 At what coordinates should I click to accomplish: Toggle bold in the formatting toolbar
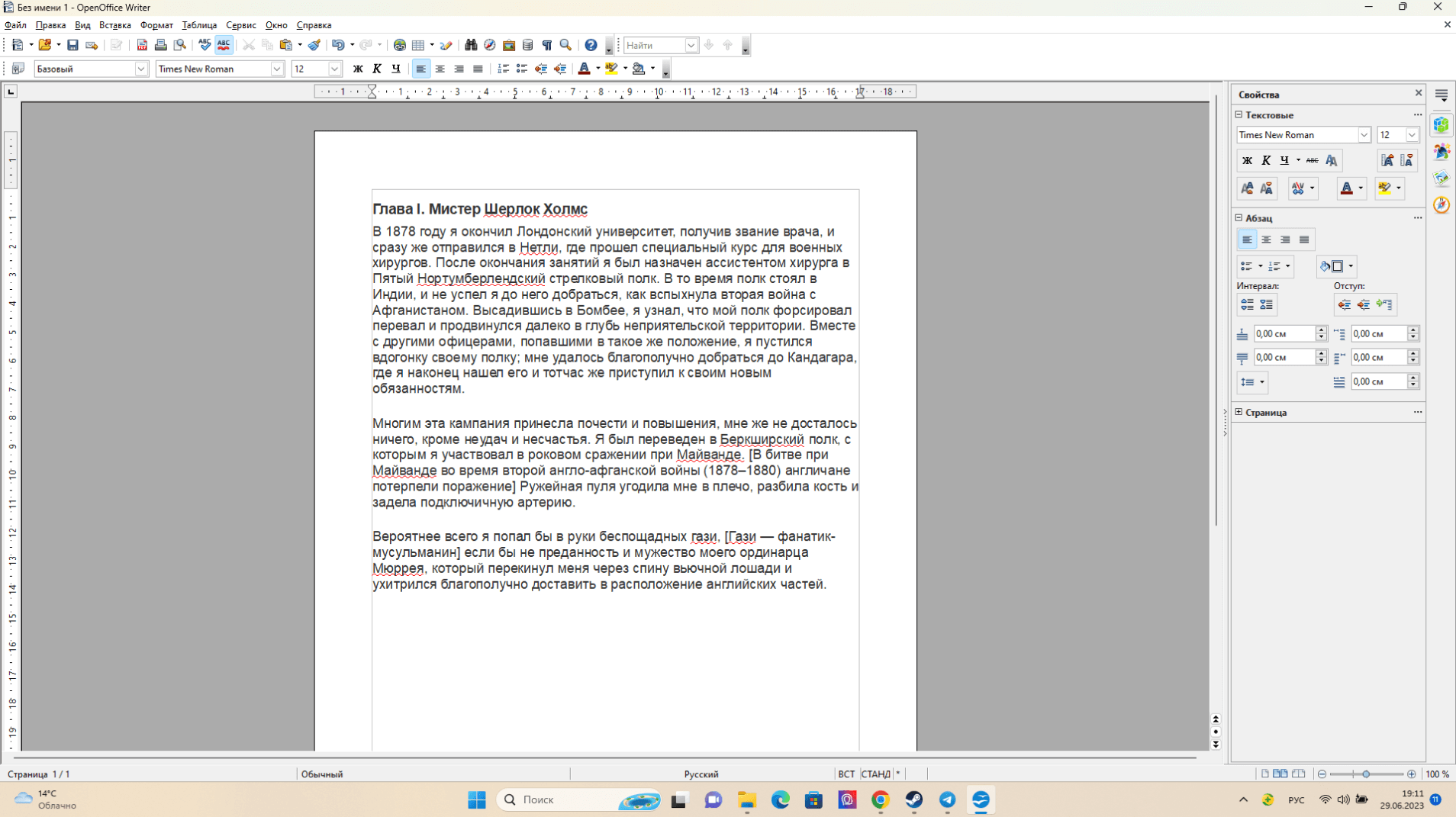click(x=357, y=69)
